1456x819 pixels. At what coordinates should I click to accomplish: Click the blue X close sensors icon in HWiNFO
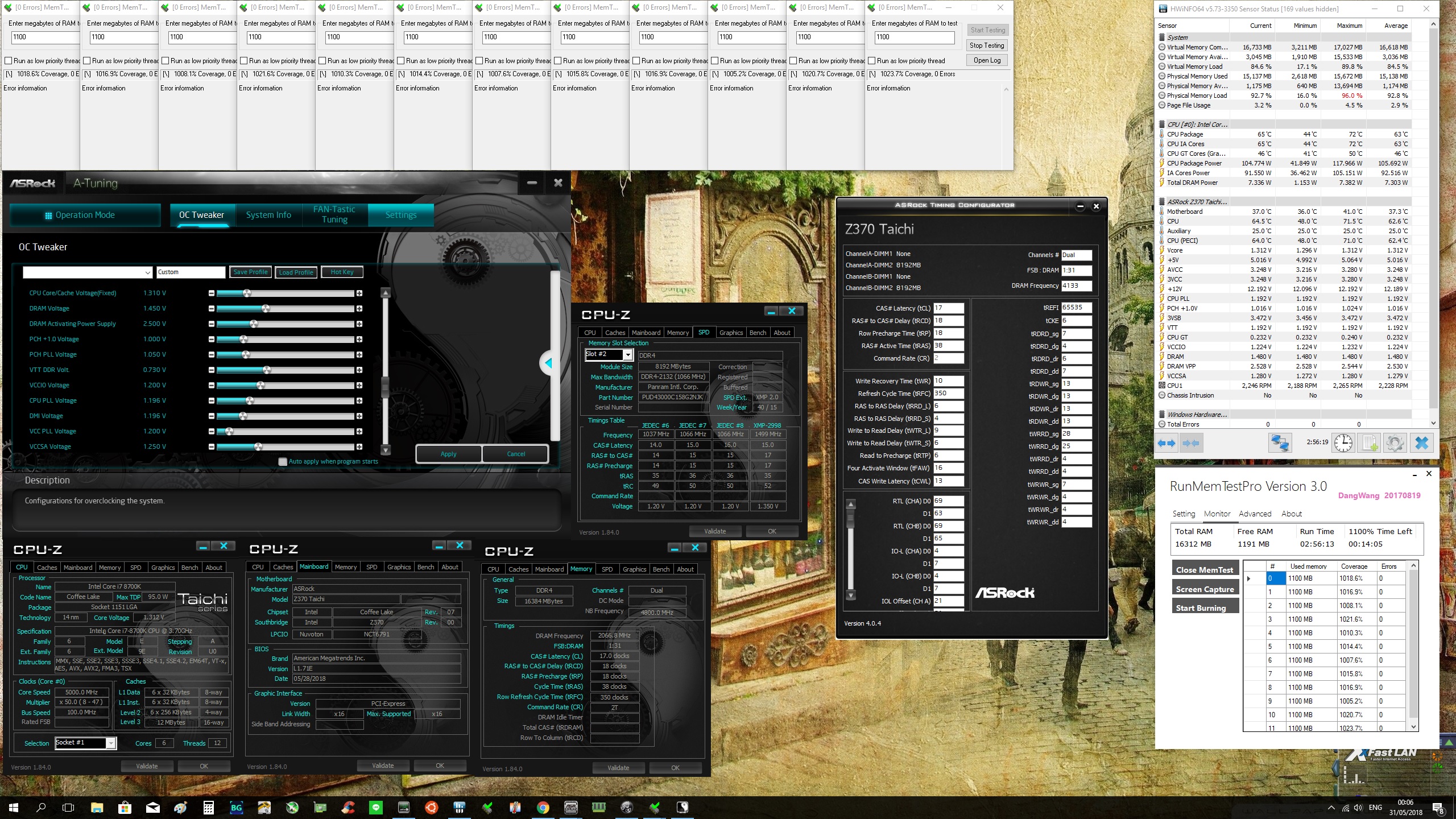coord(1421,443)
